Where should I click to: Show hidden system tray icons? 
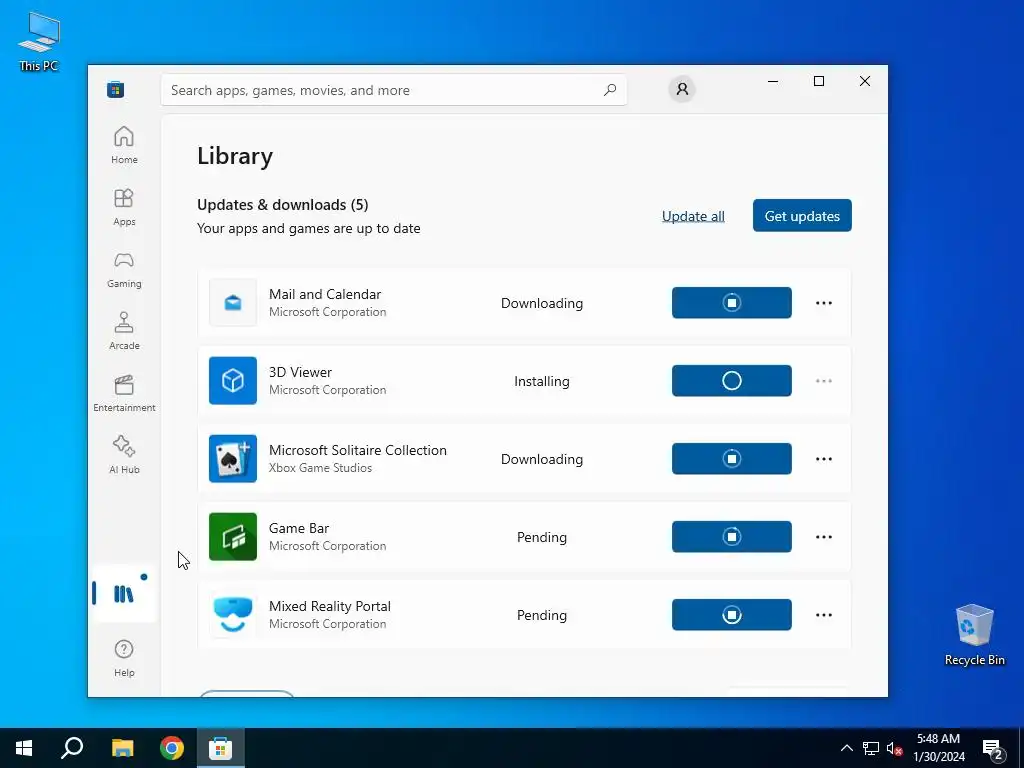click(846, 748)
